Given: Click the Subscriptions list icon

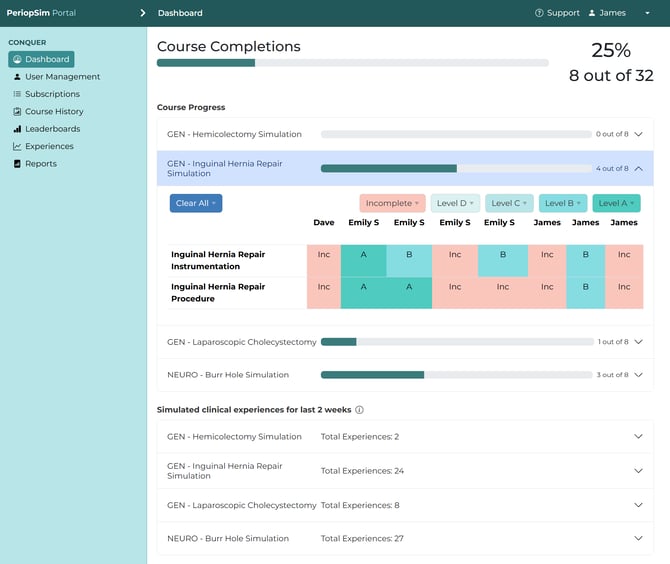Looking at the screenshot, I should click(x=17, y=94).
